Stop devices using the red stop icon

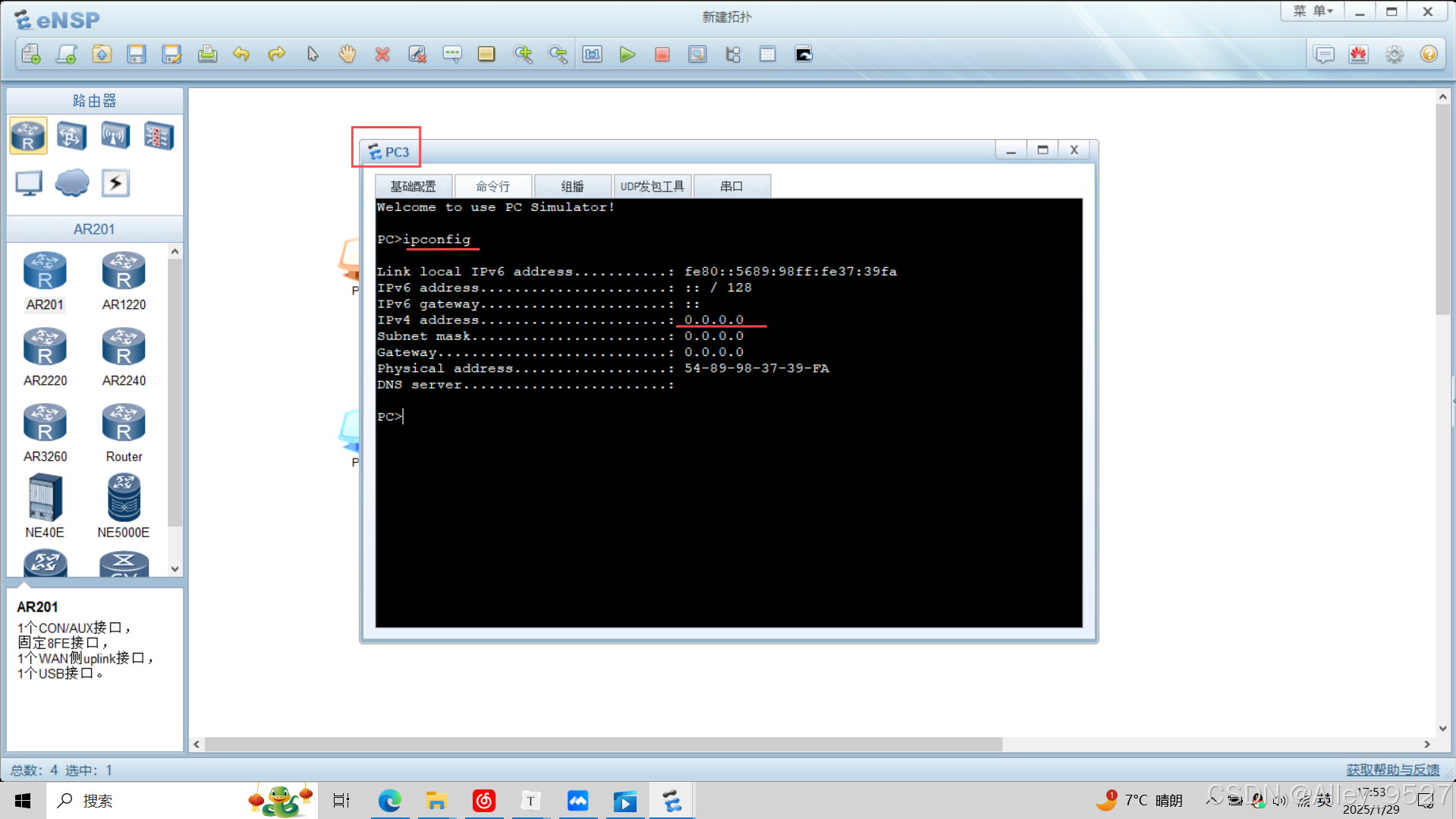[x=662, y=54]
